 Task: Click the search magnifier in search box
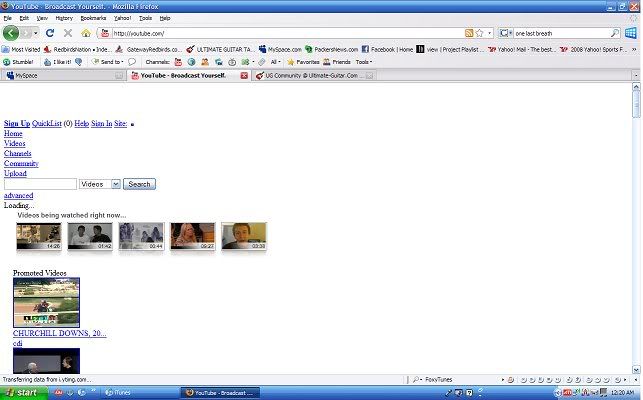tap(615, 33)
